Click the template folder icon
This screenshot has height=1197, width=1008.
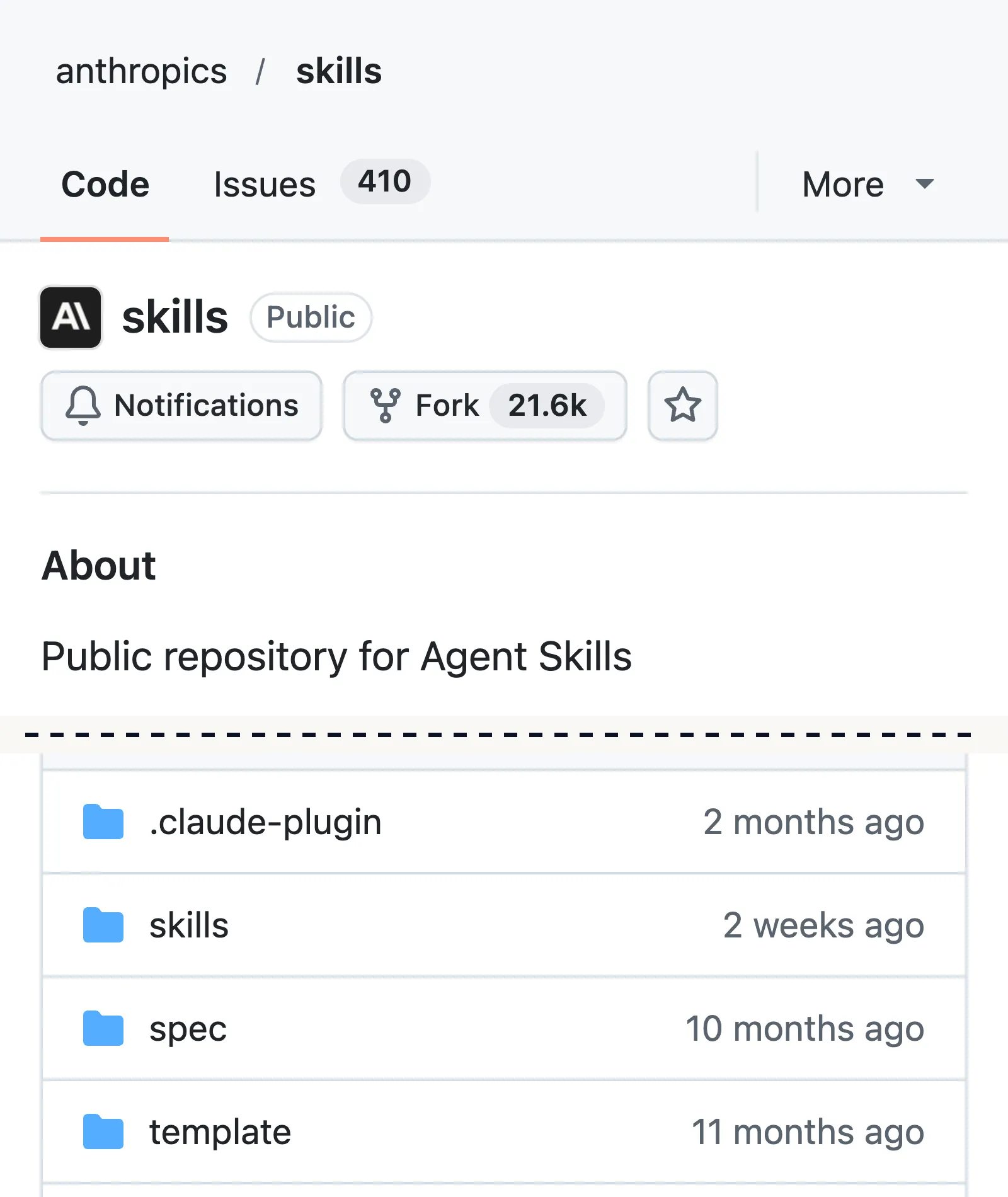coord(103,1131)
